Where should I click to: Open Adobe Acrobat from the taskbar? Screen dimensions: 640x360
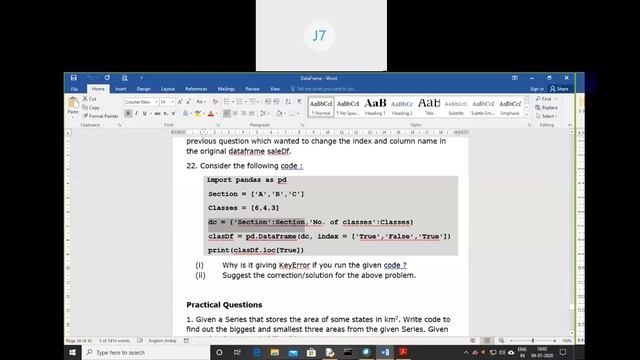[403, 352]
